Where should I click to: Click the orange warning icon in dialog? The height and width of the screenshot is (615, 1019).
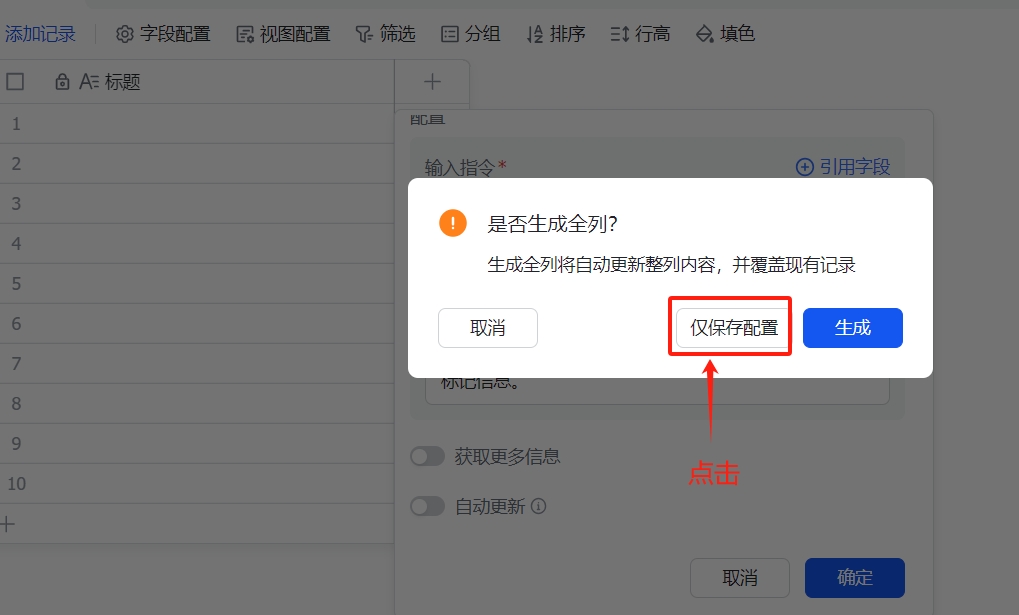pyautogui.click(x=453, y=223)
